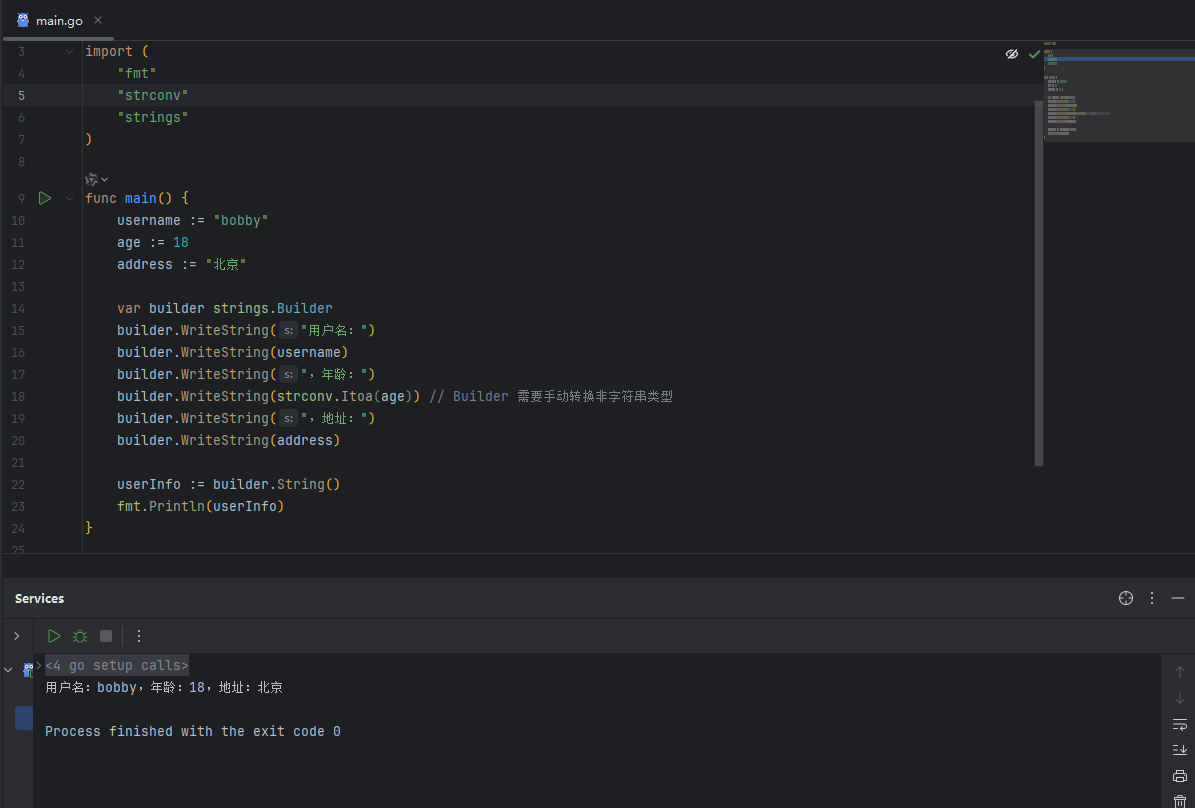Click gutter line number 5
Image resolution: width=1195 pixels, height=808 pixels.
click(x=21, y=95)
